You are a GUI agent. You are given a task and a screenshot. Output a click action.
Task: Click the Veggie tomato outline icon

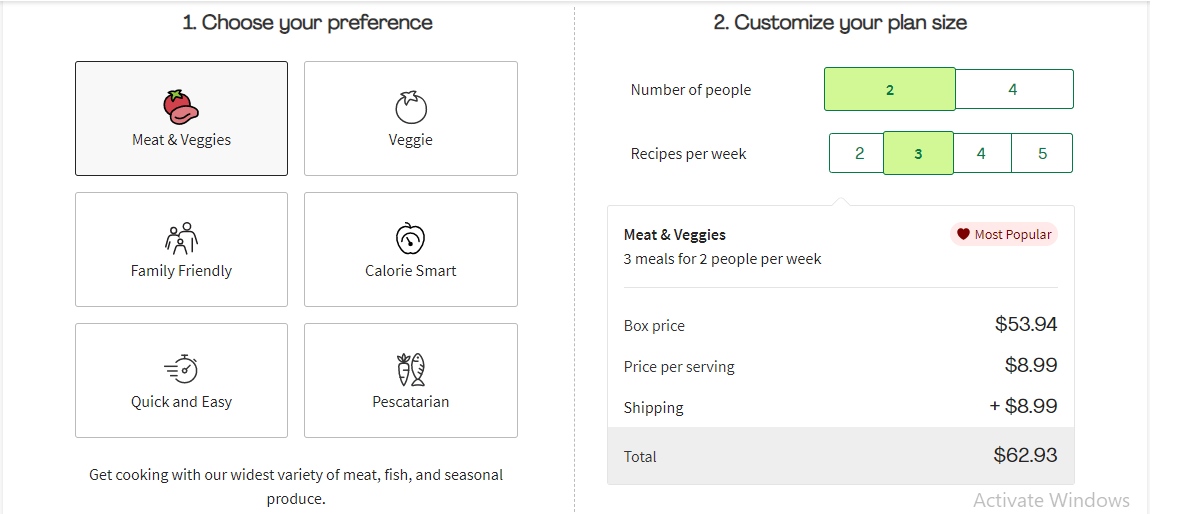(x=411, y=107)
